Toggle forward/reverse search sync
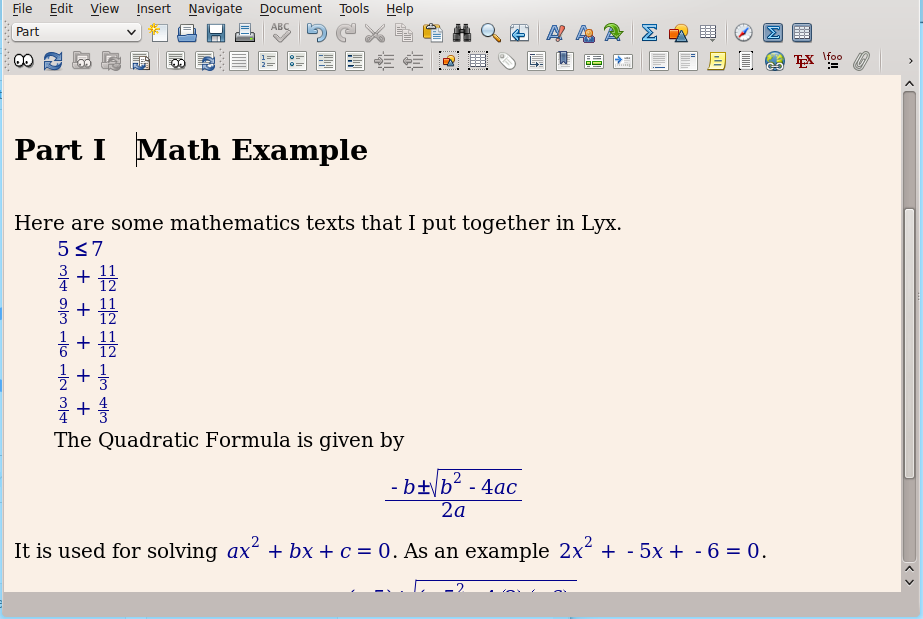 pyautogui.click(x=140, y=61)
